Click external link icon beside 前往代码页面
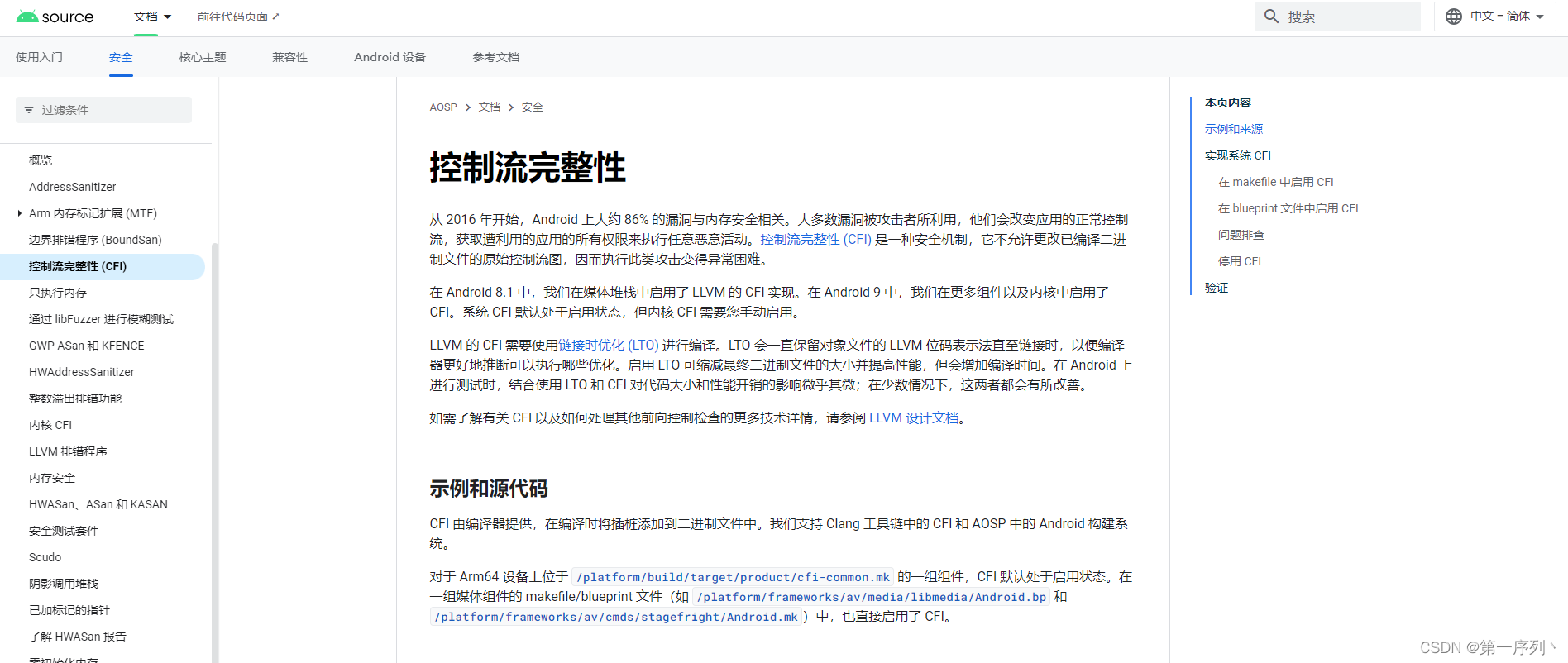The image size is (1568, 663). (x=276, y=17)
